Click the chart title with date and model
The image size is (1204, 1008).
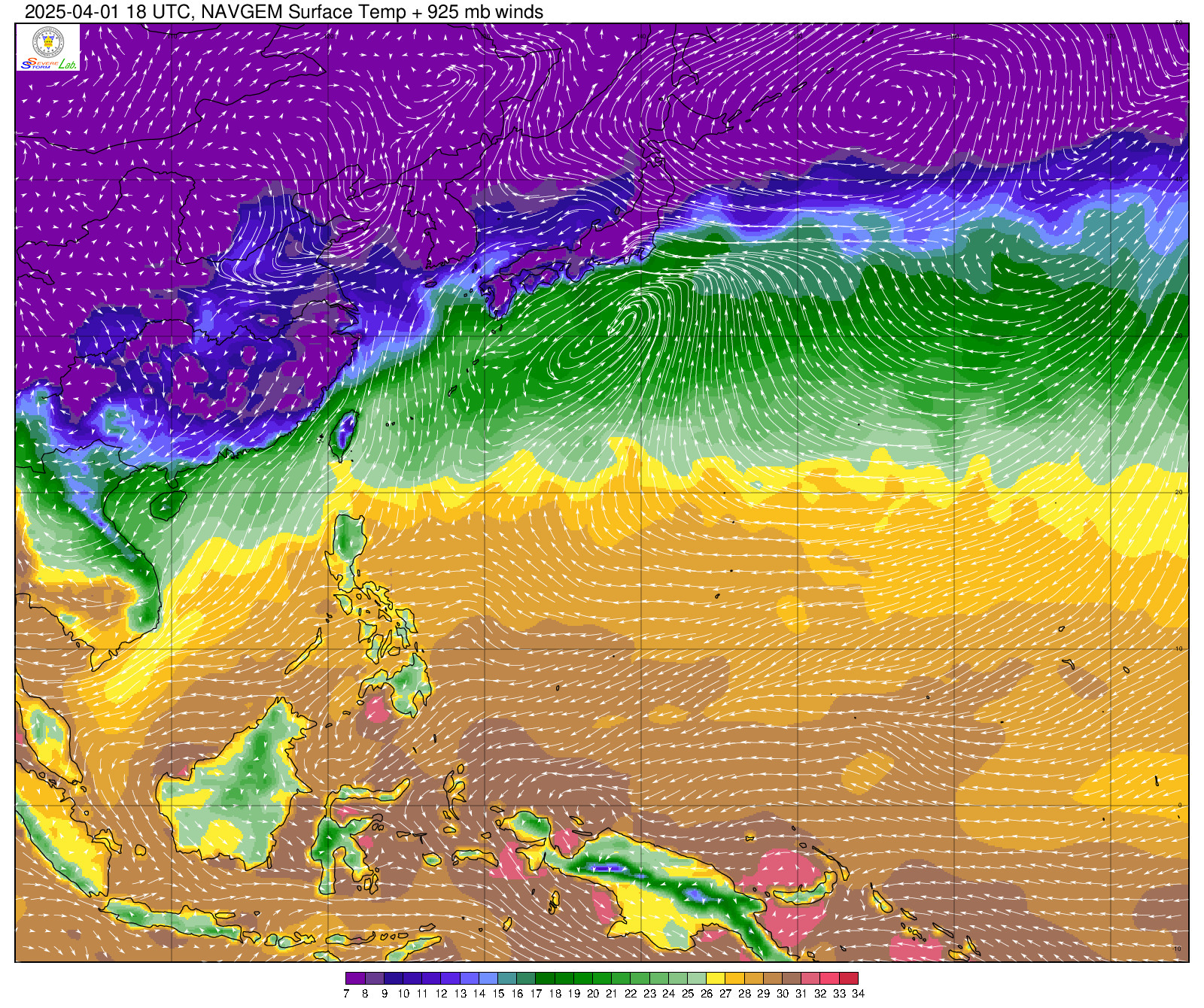point(284,11)
